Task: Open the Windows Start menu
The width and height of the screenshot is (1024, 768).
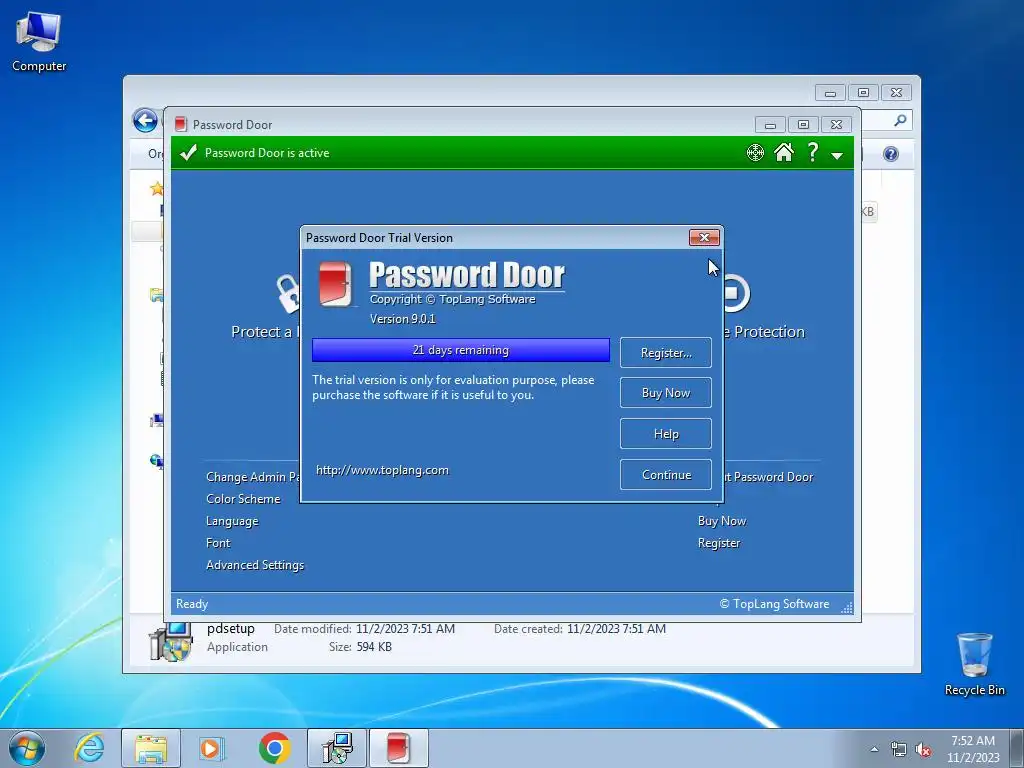Action: tap(27, 748)
